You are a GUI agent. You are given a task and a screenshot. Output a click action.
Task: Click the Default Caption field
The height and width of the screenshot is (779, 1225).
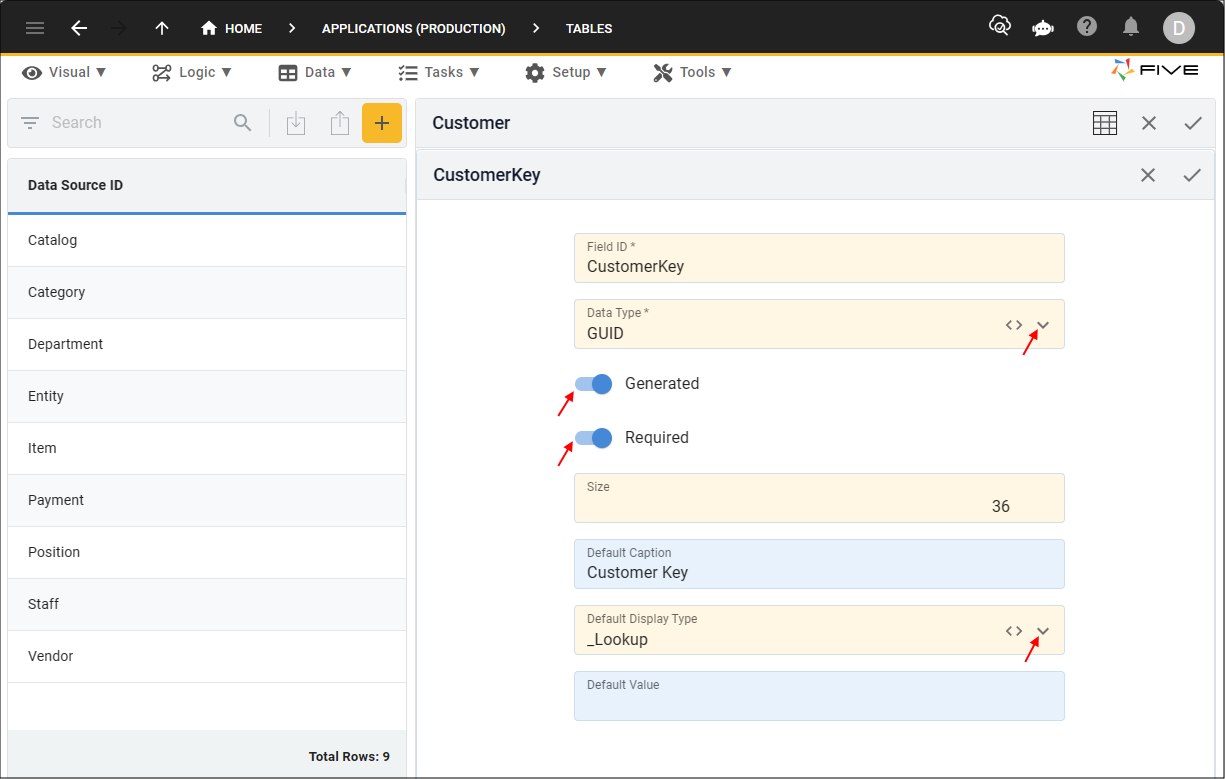click(819, 564)
